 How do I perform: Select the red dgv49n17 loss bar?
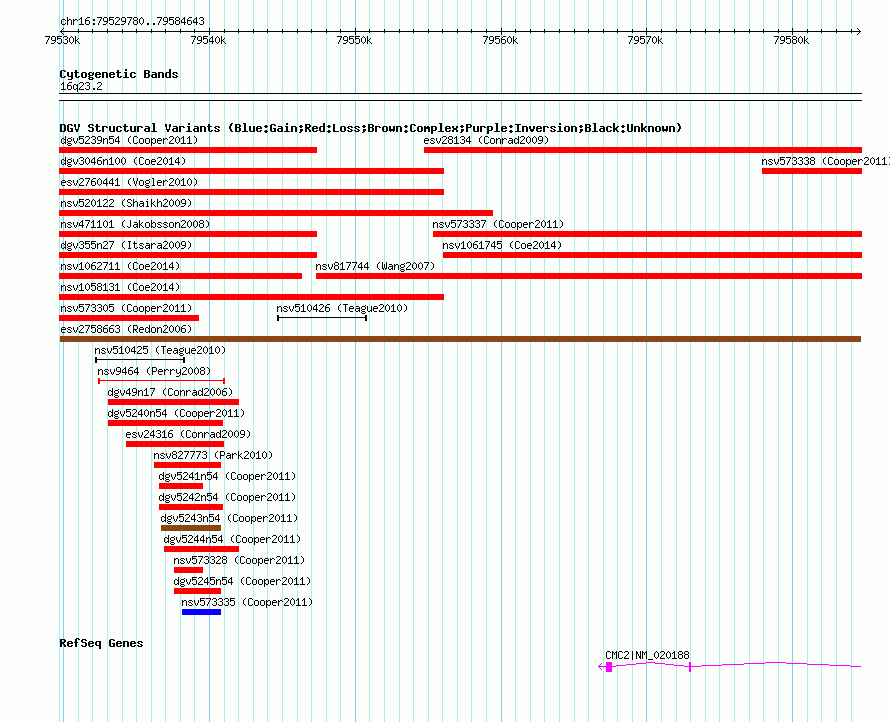(174, 402)
